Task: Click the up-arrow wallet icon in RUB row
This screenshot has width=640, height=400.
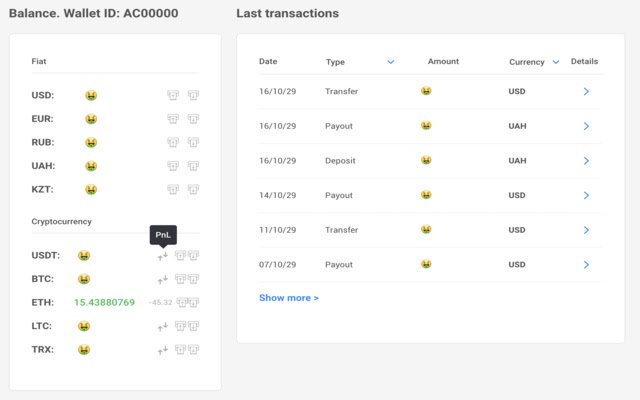Action: pos(173,142)
